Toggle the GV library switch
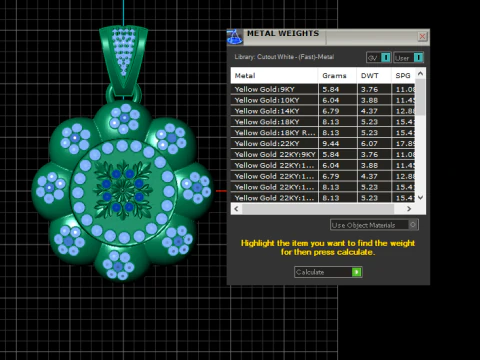Image resolution: width=480 pixels, height=360 pixels. (x=379, y=58)
